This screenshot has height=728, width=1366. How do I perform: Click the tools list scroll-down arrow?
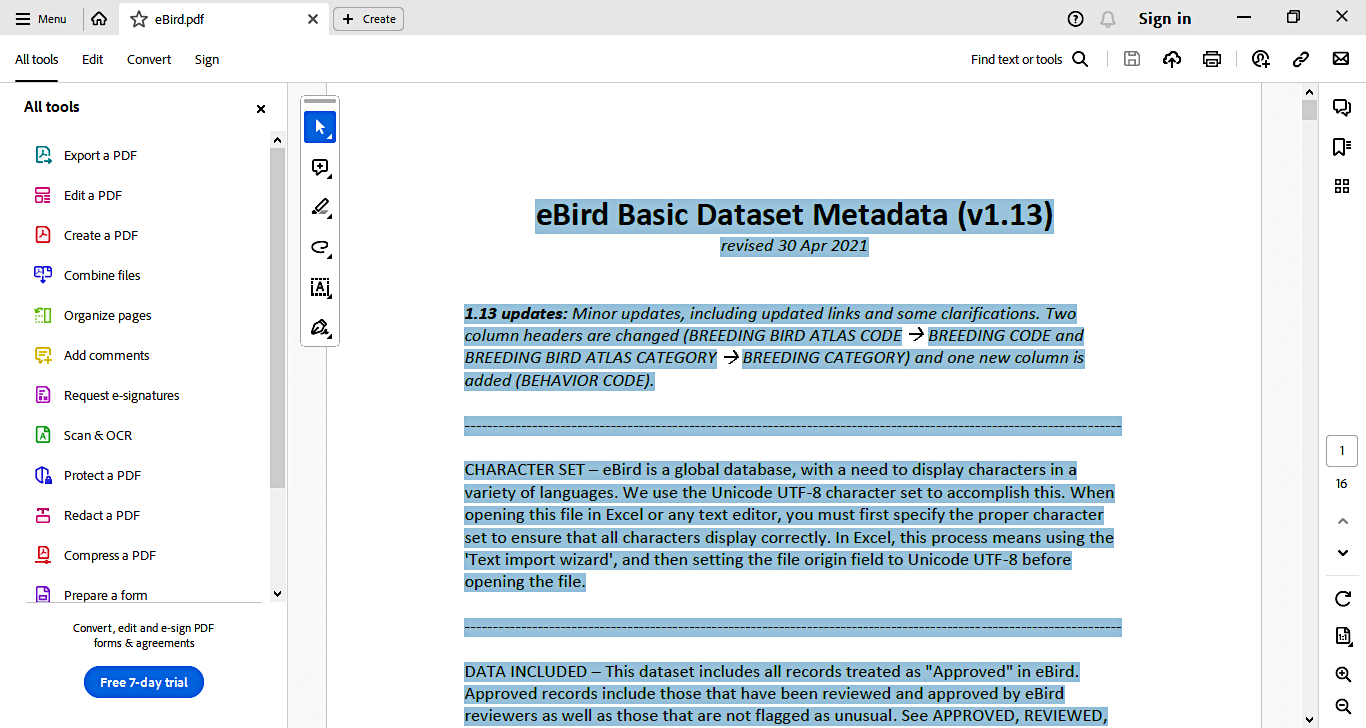point(278,593)
